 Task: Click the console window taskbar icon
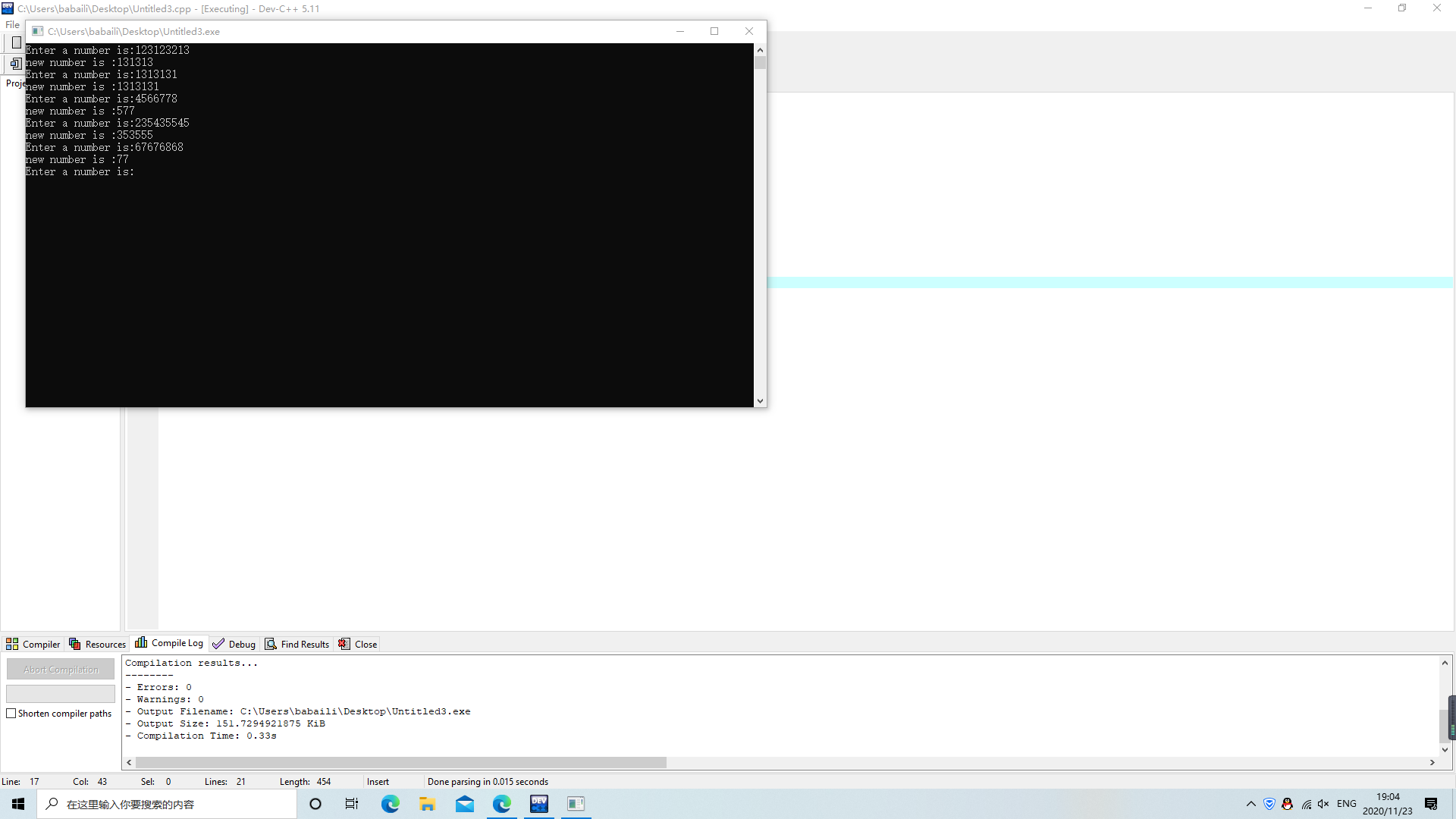coord(576,804)
